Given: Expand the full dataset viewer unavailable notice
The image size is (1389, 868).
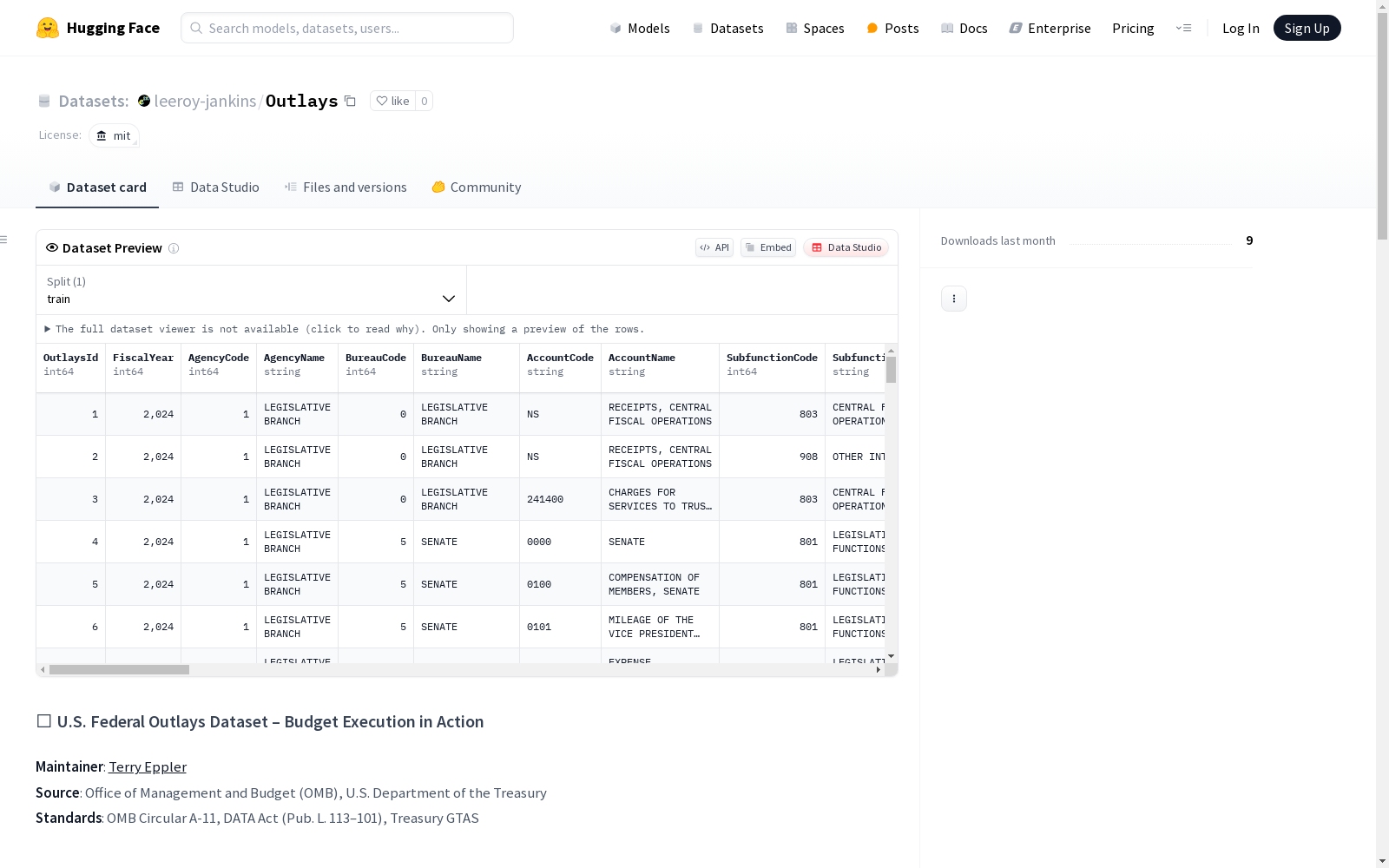Looking at the screenshot, I should tap(345, 329).
